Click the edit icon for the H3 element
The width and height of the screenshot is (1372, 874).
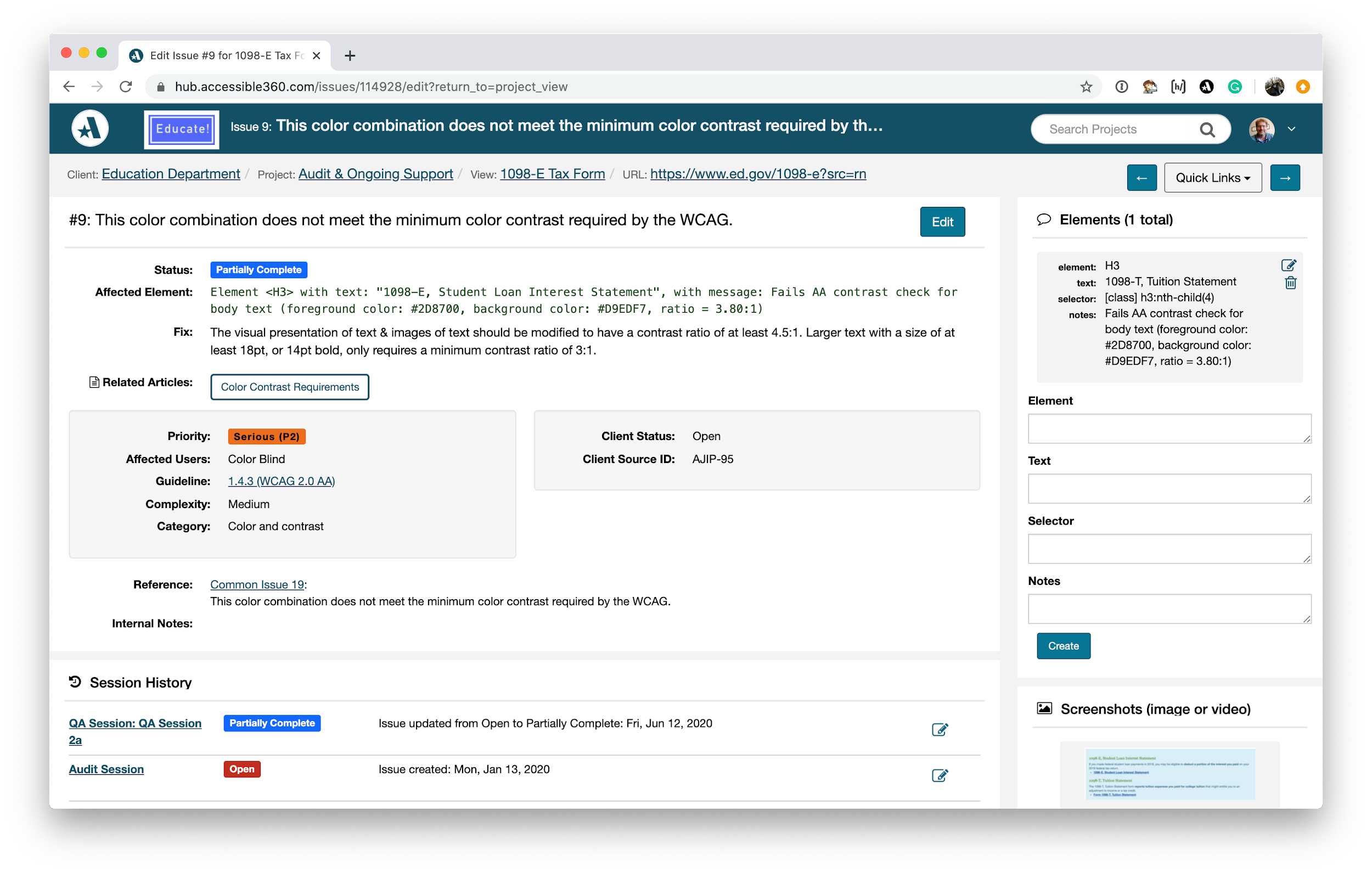tap(1288, 266)
